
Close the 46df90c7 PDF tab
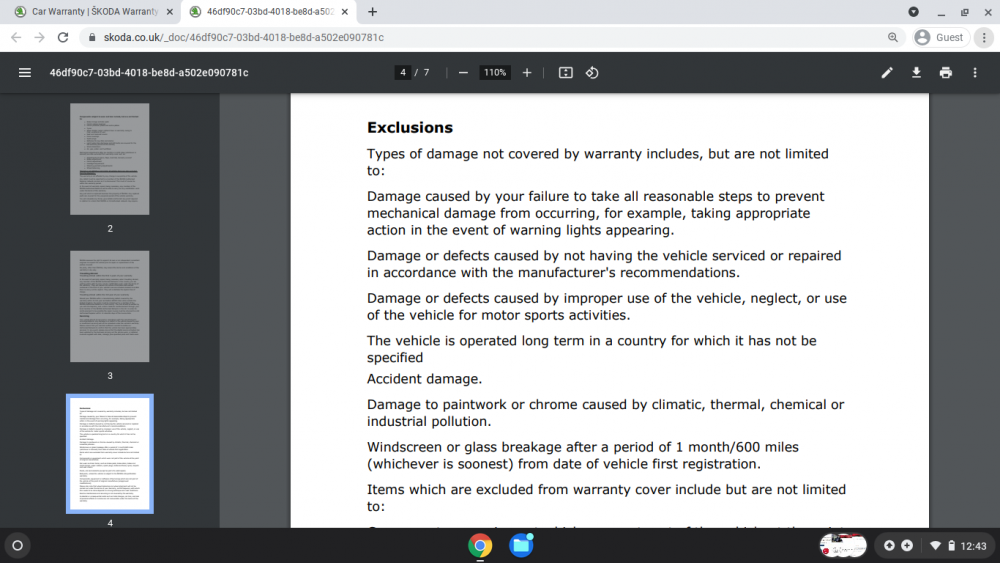pyautogui.click(x=344, y=11)
